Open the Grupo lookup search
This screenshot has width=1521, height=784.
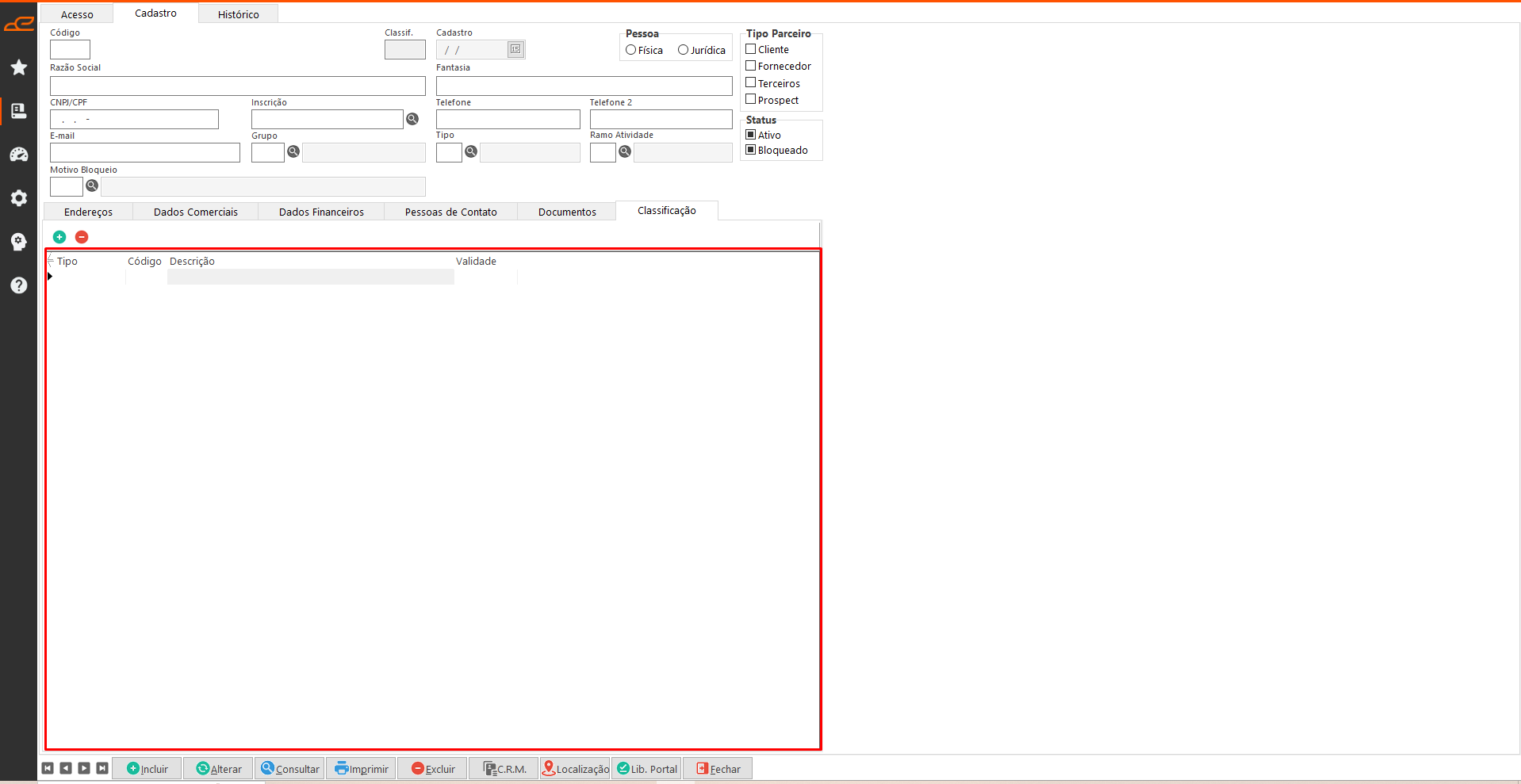click(293, 151)
